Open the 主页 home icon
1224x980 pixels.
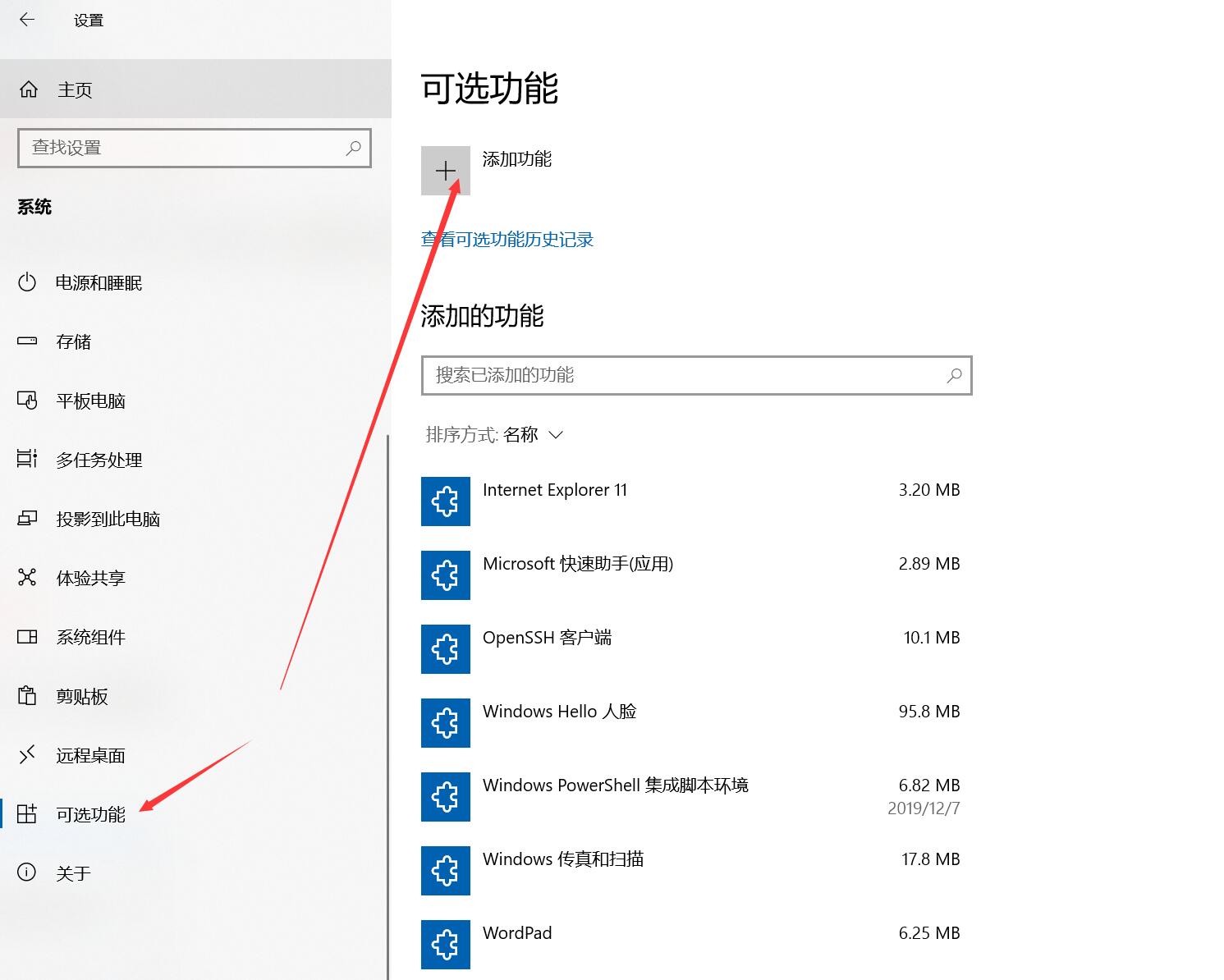pos(29,89)
